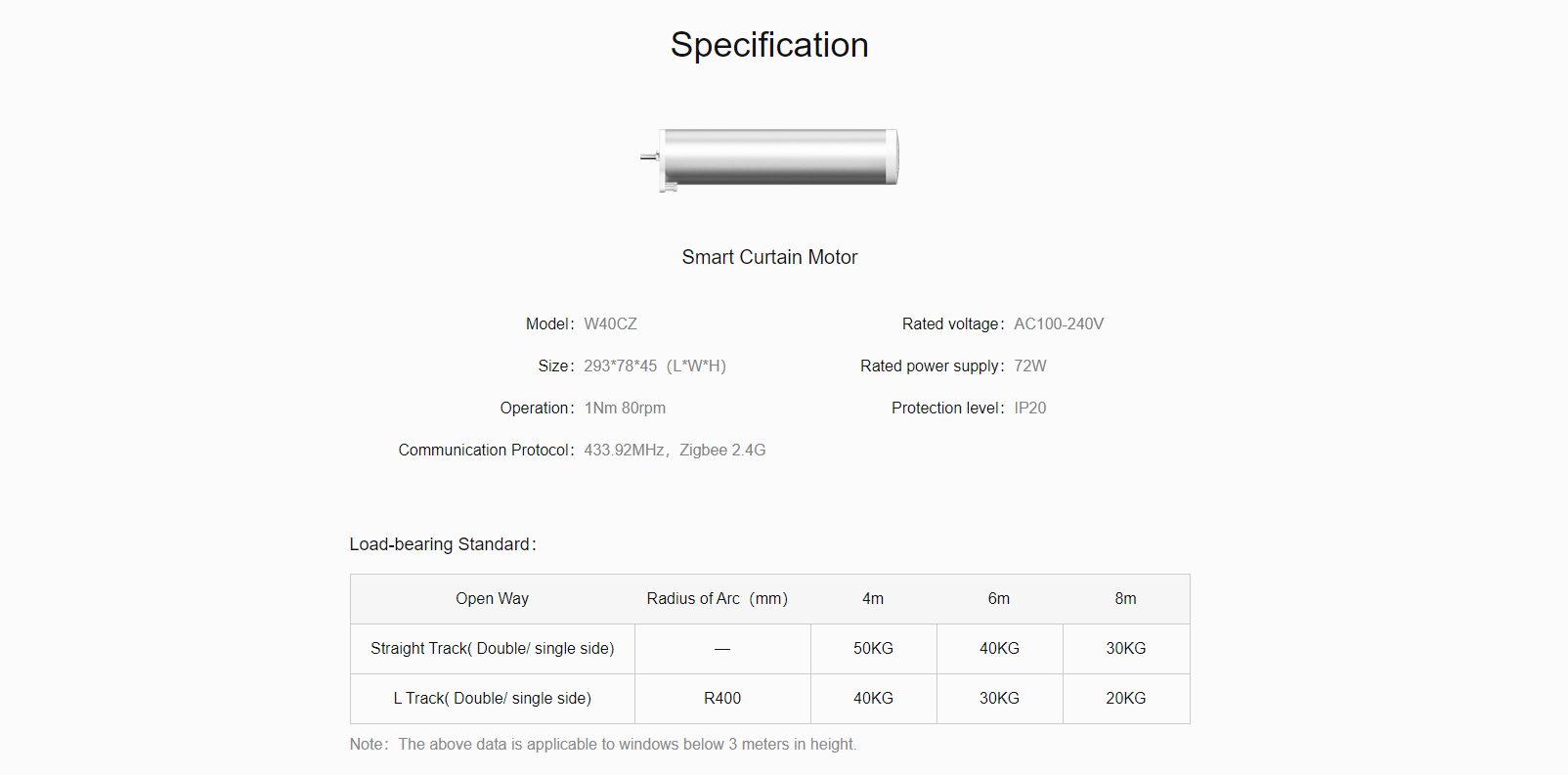The image size is (1568, 775).
Task: Click the Radius of Arc column header
Action: [x=717, y=599]
